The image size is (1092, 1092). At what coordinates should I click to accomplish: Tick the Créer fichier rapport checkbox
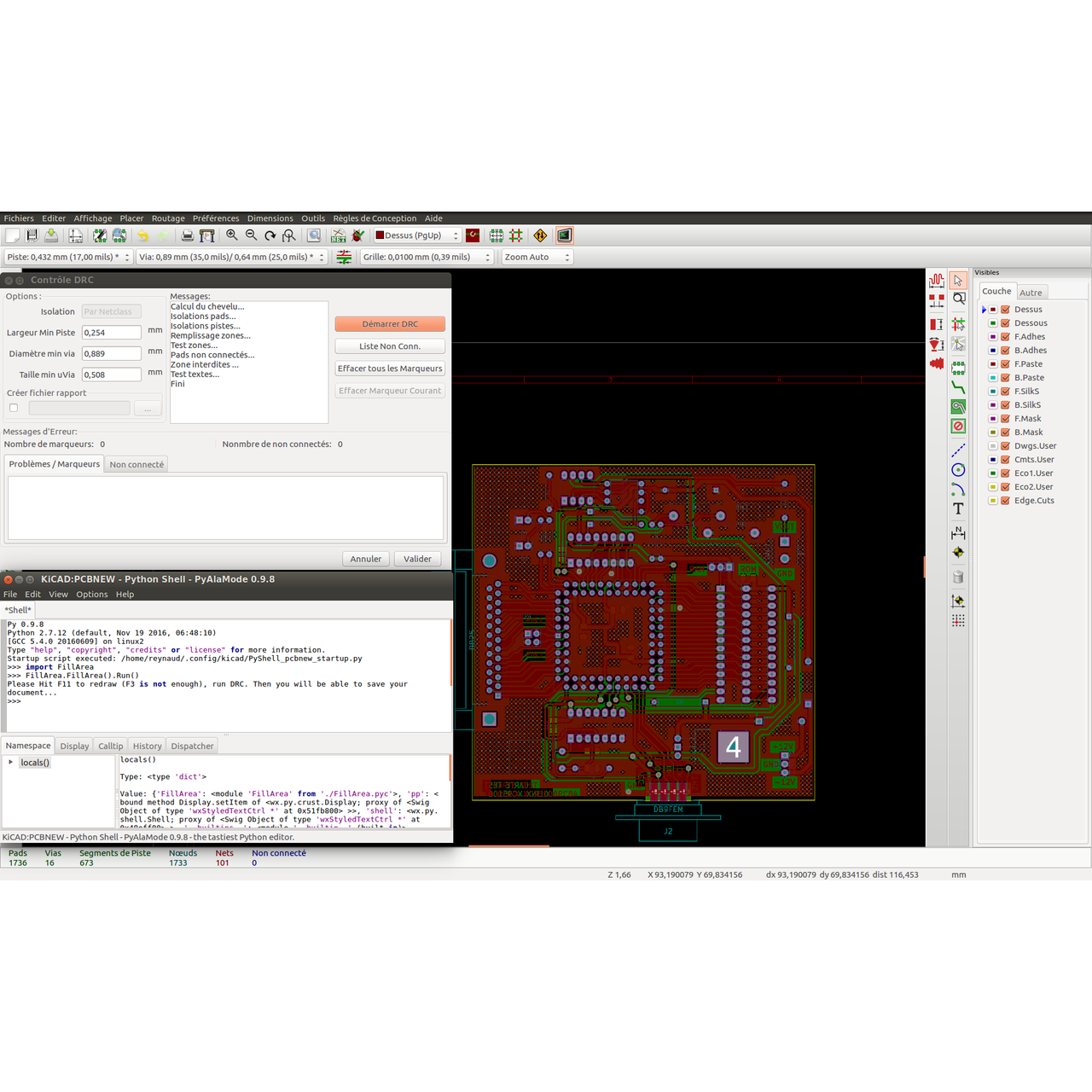14,408
